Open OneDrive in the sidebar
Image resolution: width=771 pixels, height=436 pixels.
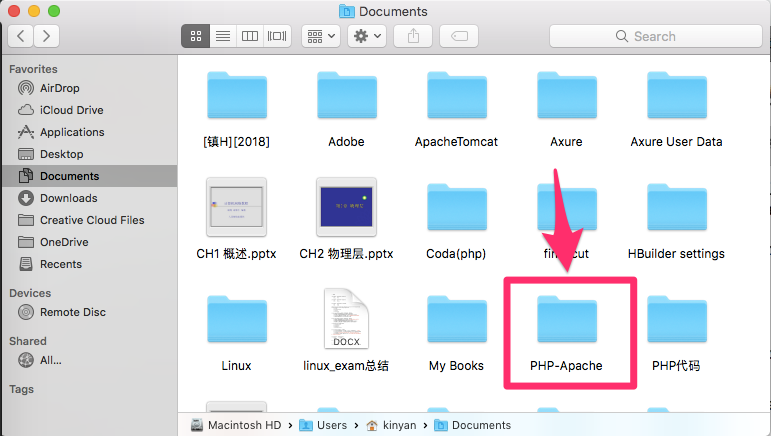click(89, 242)
